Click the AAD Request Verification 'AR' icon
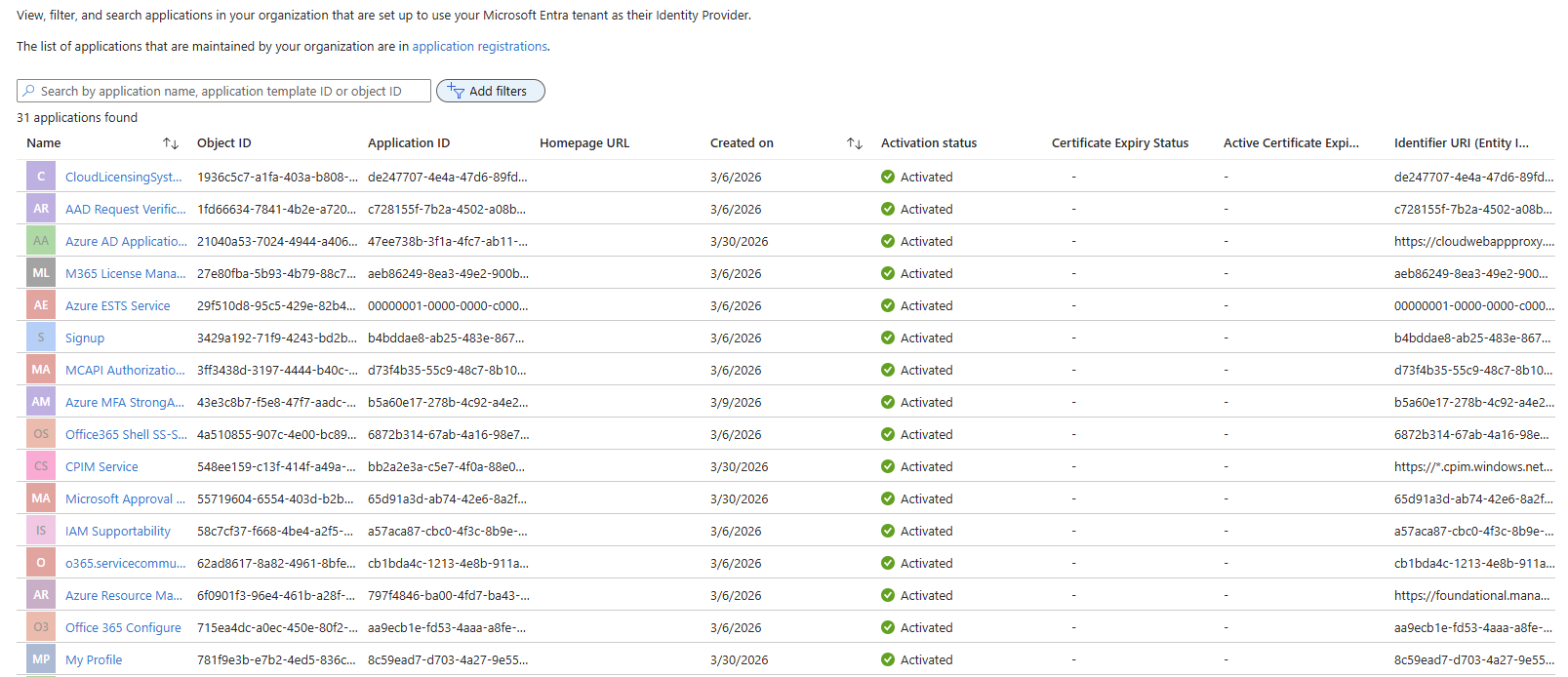 coord(41,209)
